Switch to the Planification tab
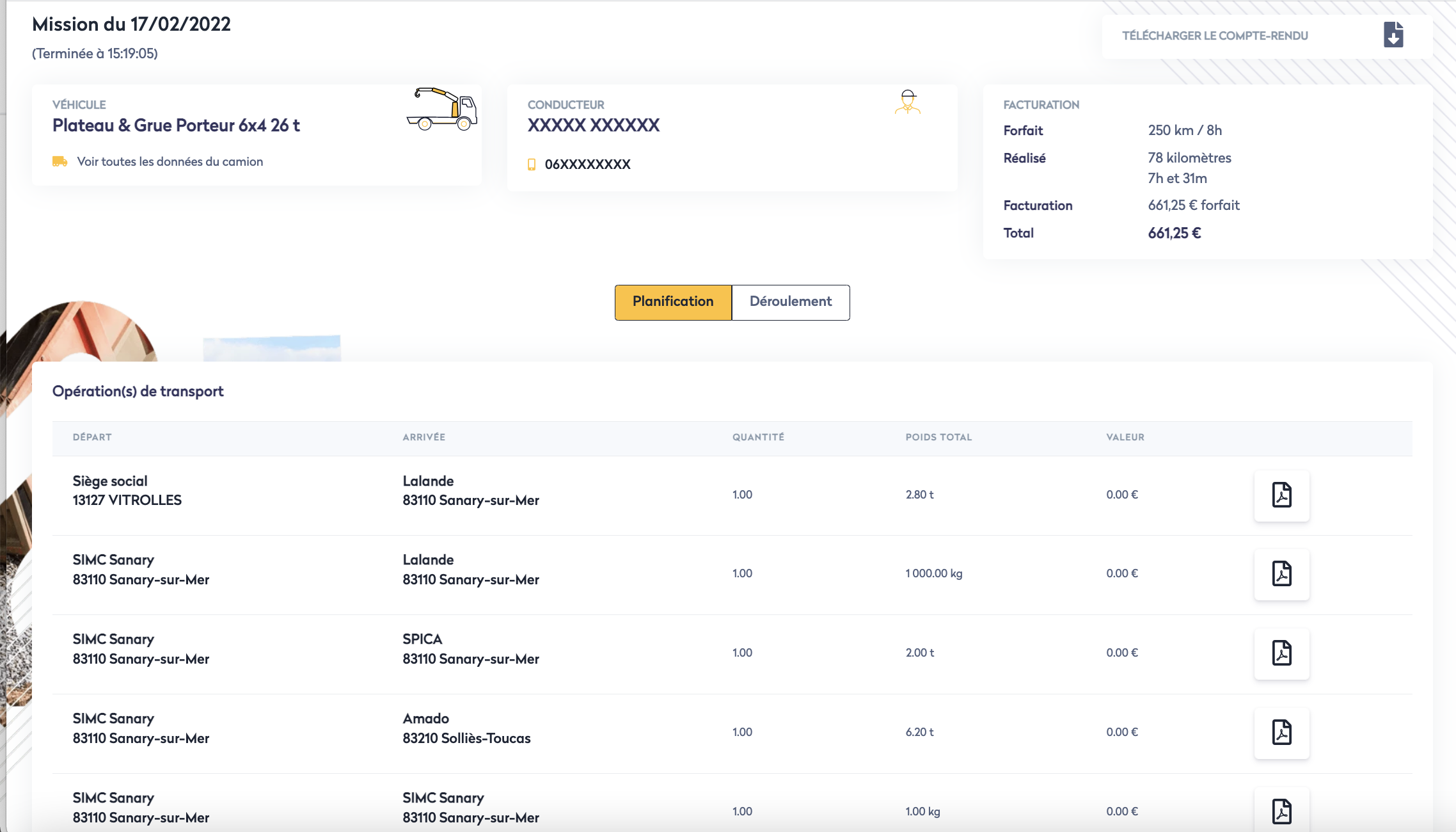Screen dimensions: 1456x832 tap(672, 302)
